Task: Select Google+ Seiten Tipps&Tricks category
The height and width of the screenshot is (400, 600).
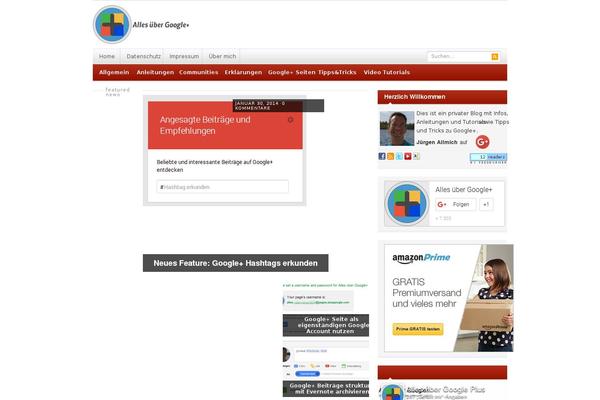Action: (312, 72)
